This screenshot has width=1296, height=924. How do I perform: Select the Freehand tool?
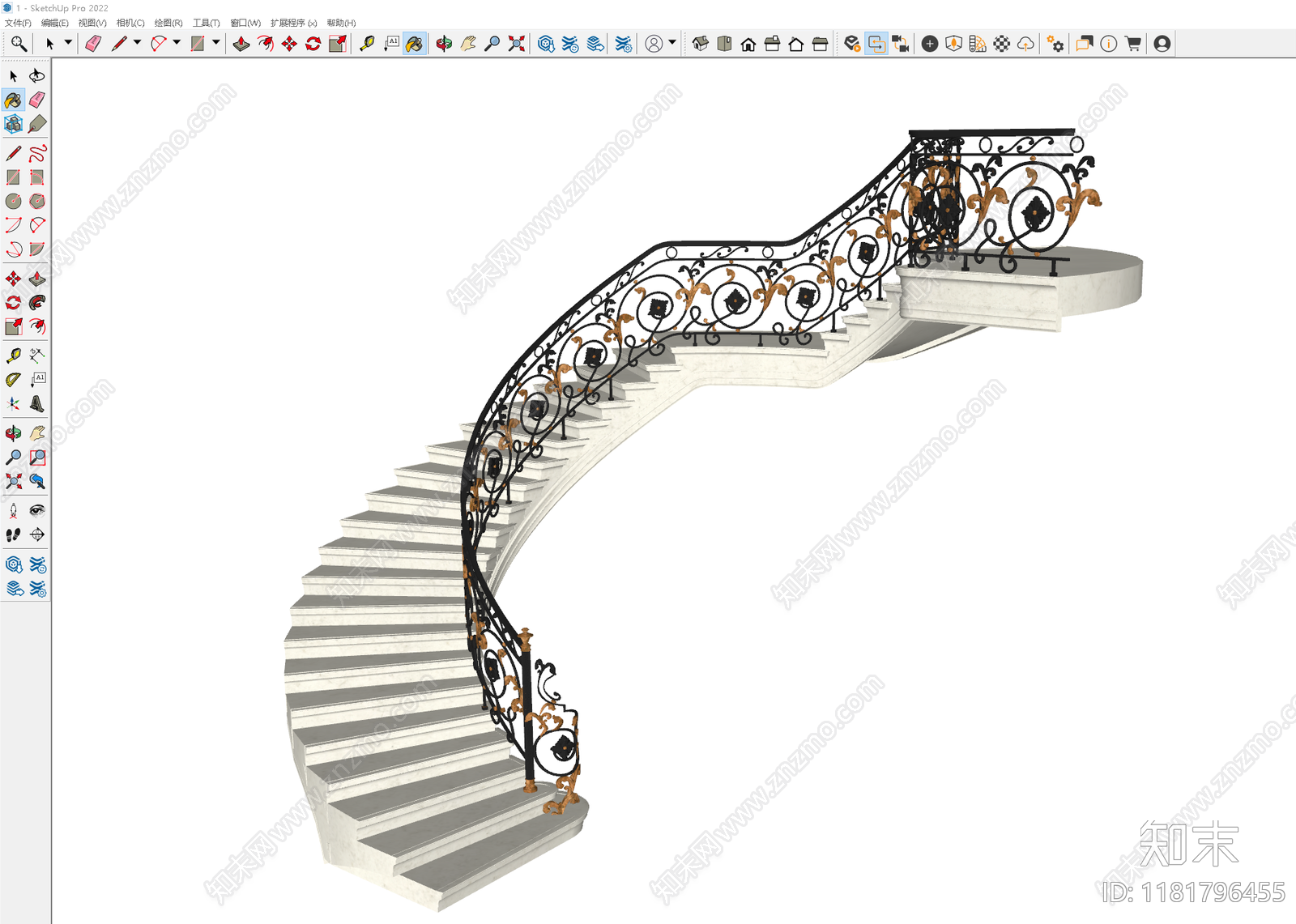37,153
